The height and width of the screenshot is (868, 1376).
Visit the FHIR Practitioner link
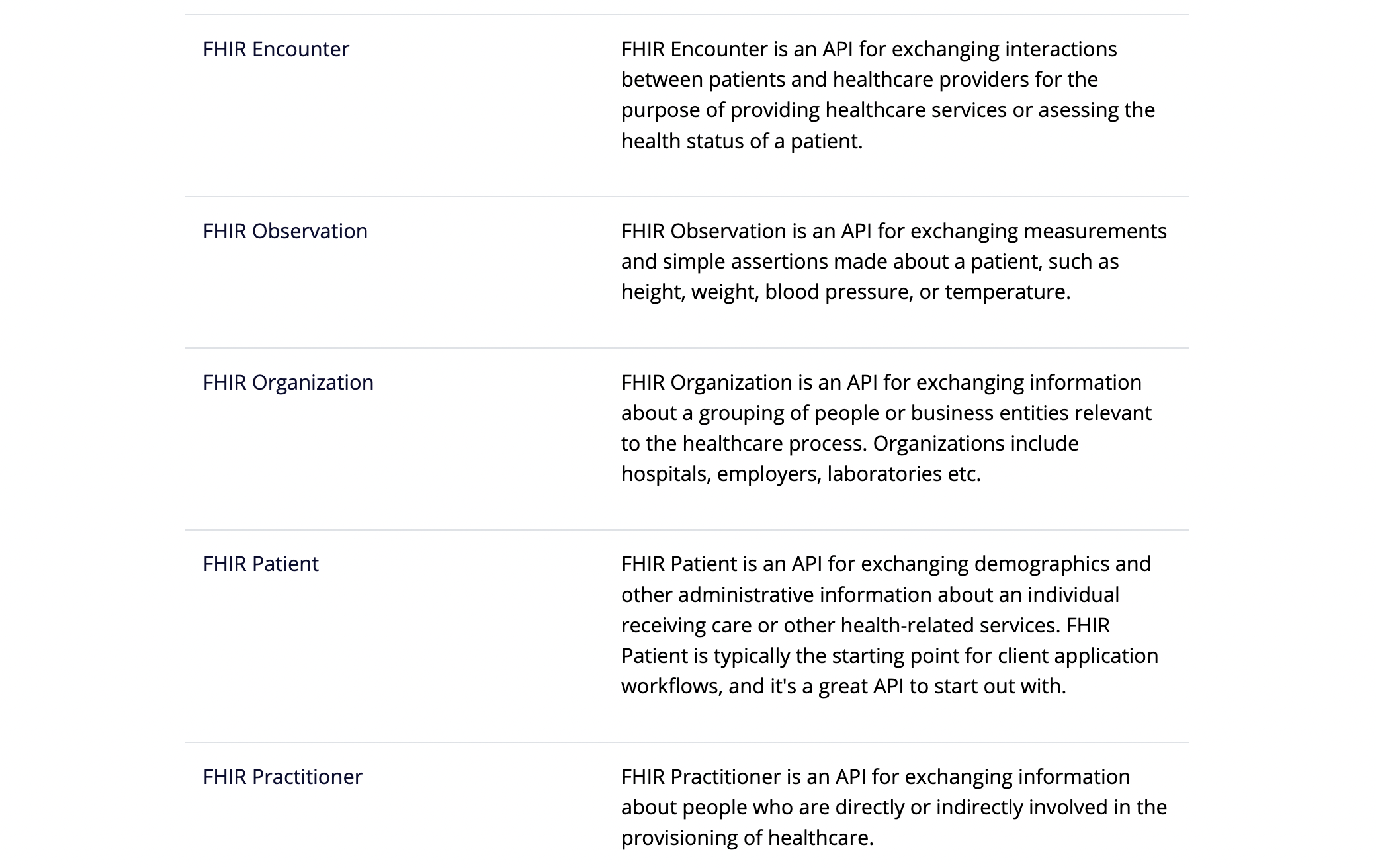(282, 777)
